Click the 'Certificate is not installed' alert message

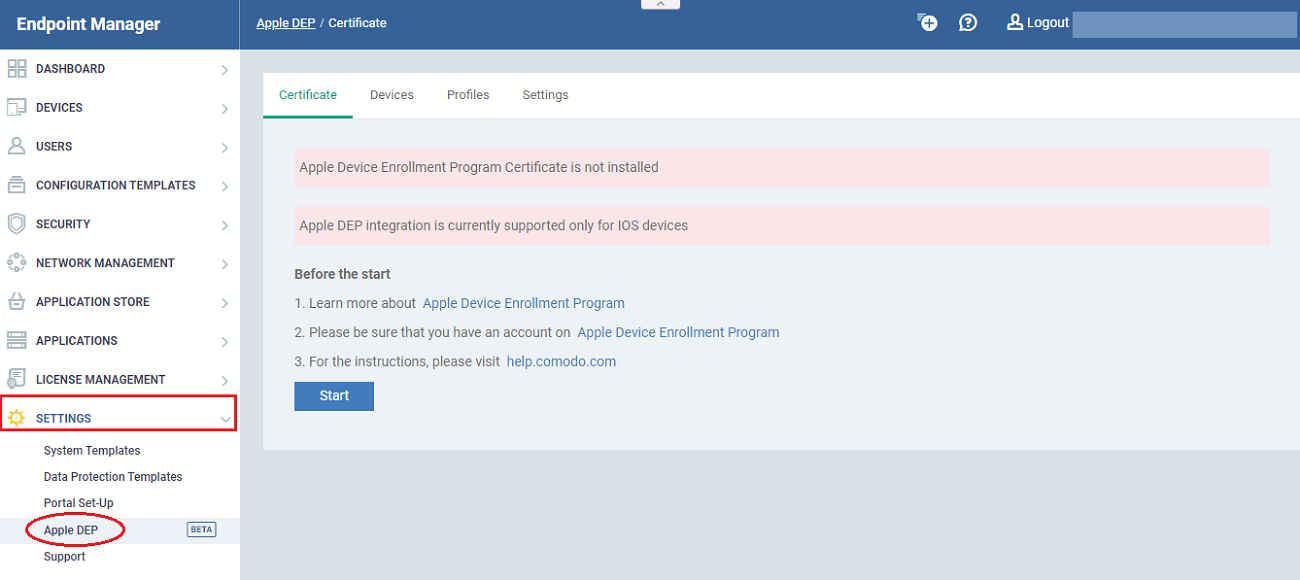pyautogui.click(x=782, y=168)
